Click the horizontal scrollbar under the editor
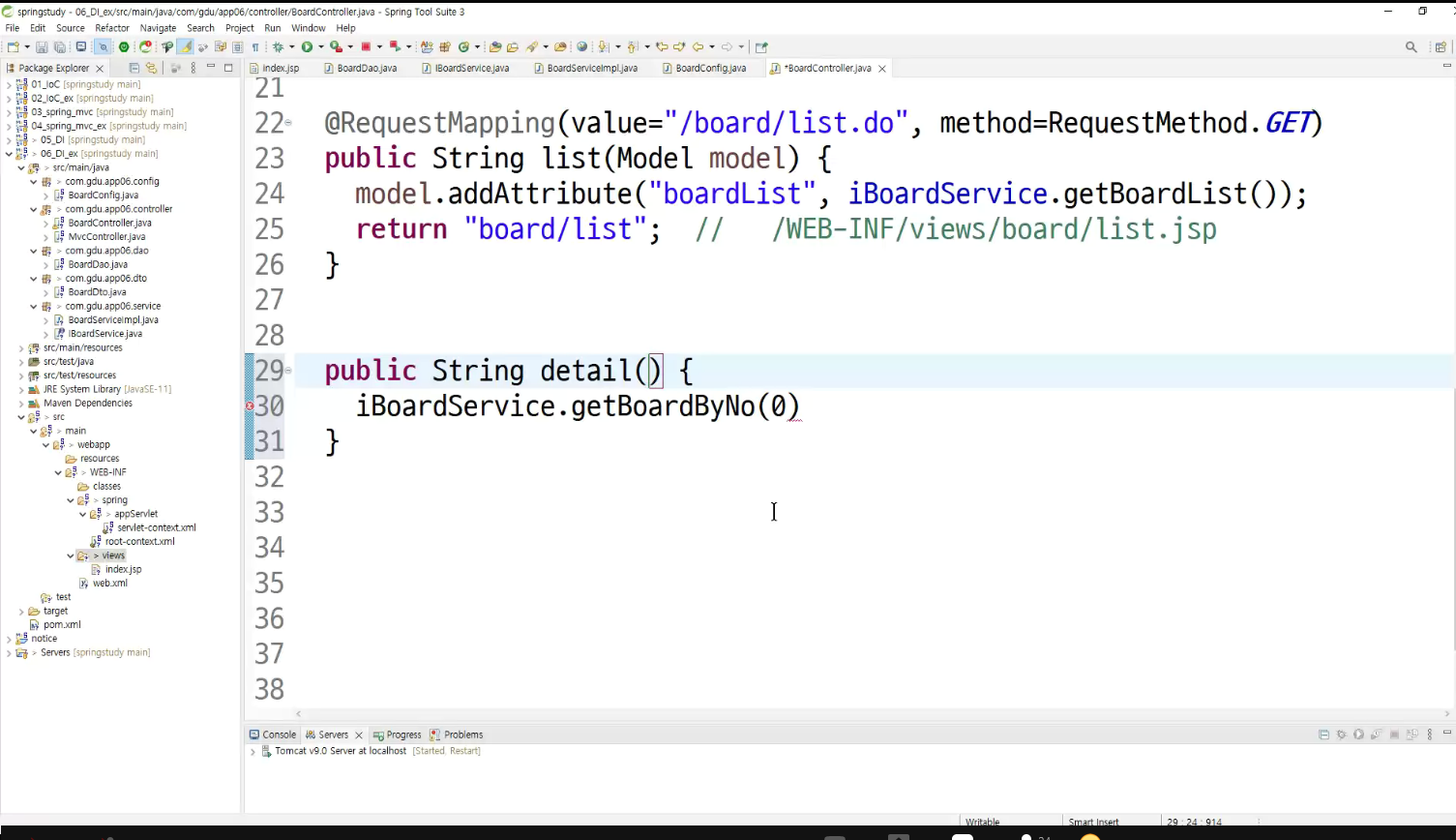The width and height of the screenshot is (1456, 840). pos(875,713)
